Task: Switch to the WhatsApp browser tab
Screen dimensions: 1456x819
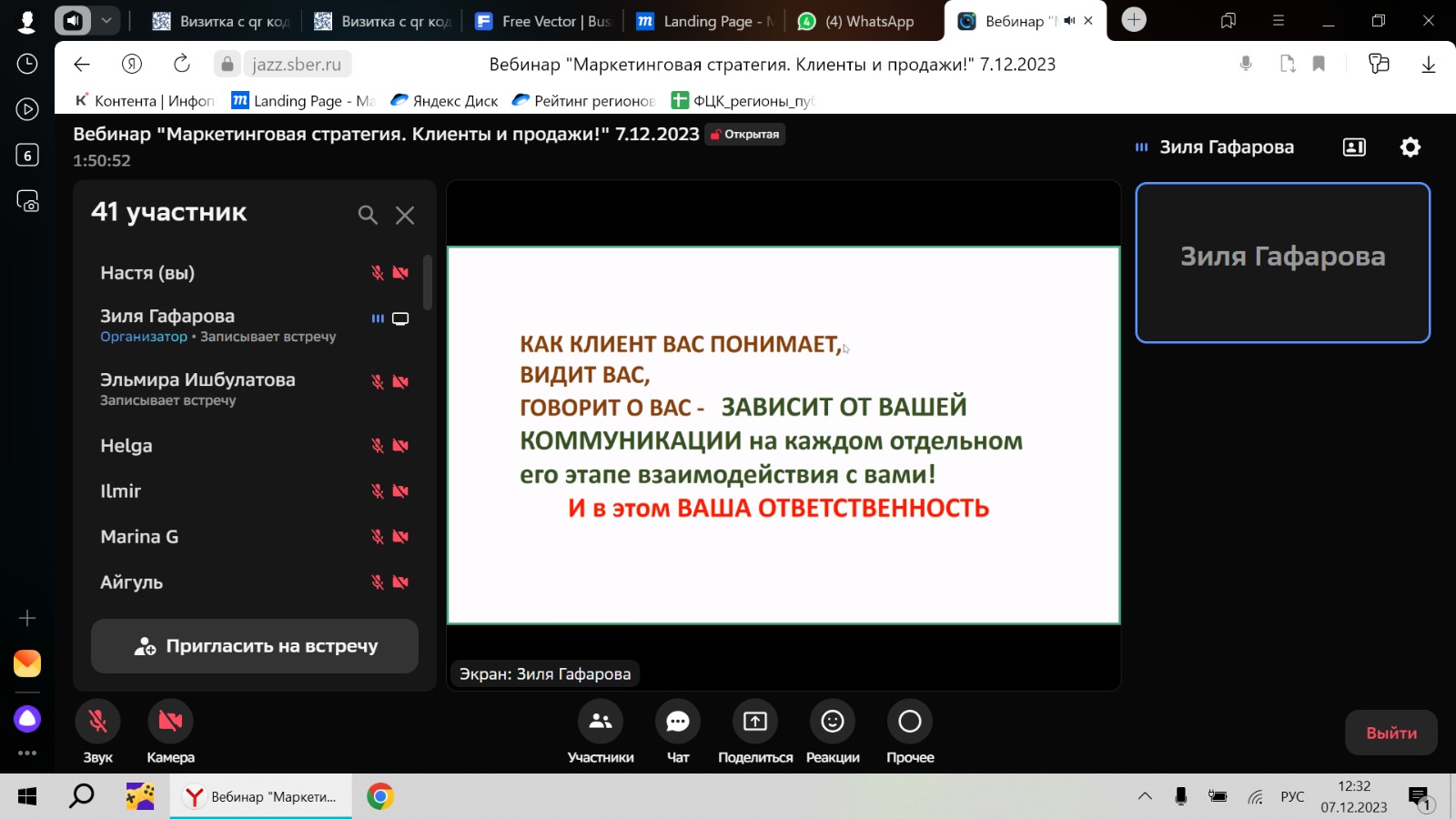Action: [864, 21]
